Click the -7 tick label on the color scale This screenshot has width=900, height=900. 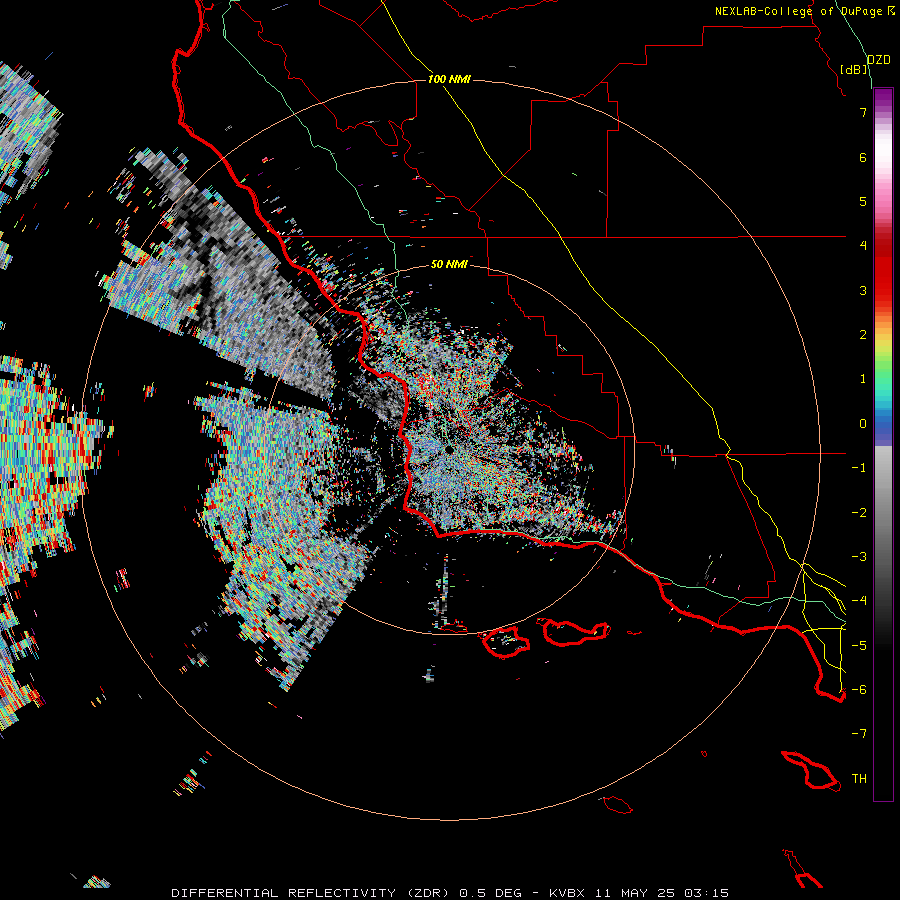tap(859, 734)
